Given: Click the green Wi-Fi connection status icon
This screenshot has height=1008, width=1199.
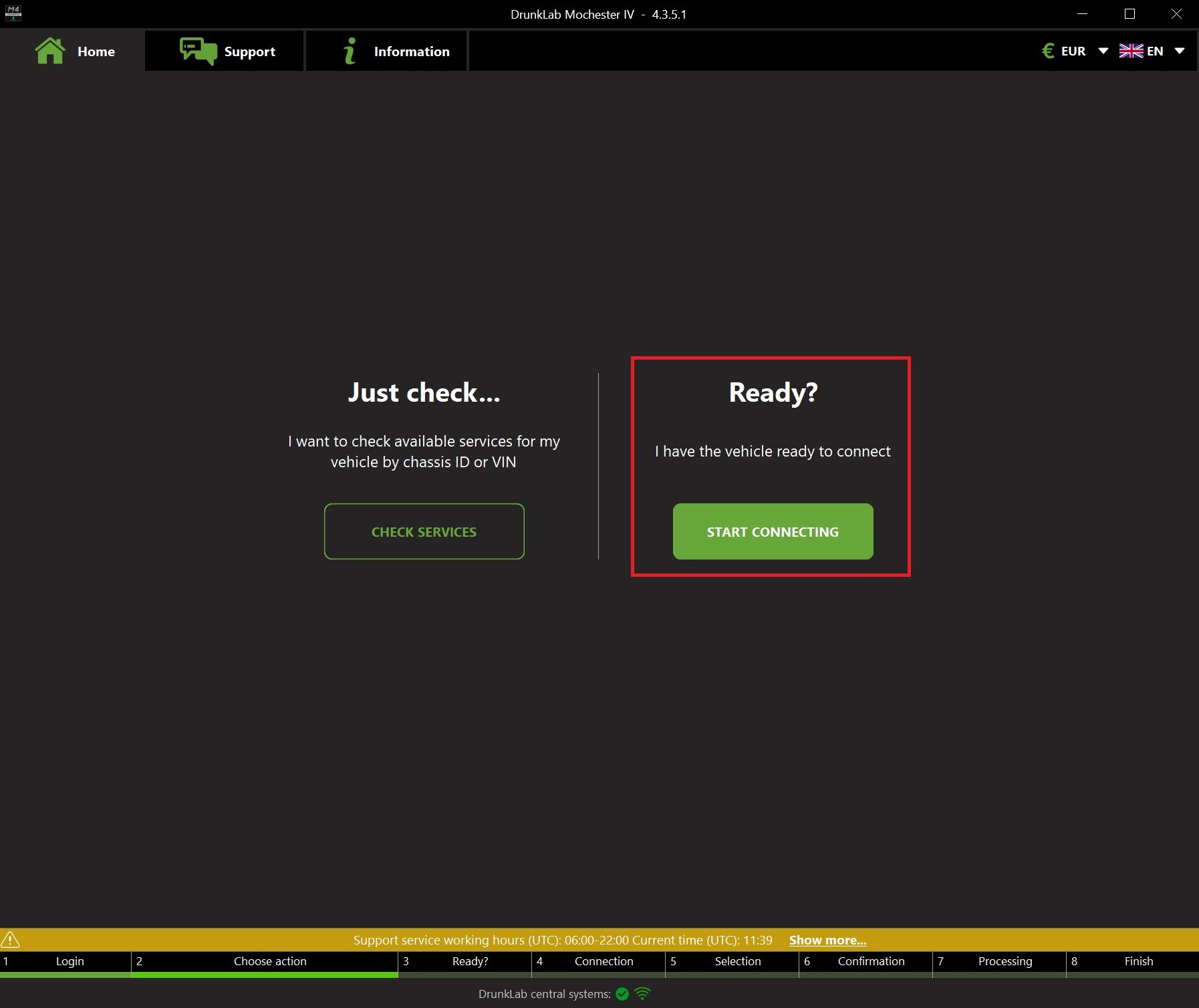Looking at the screenshot, I should 642,994.
